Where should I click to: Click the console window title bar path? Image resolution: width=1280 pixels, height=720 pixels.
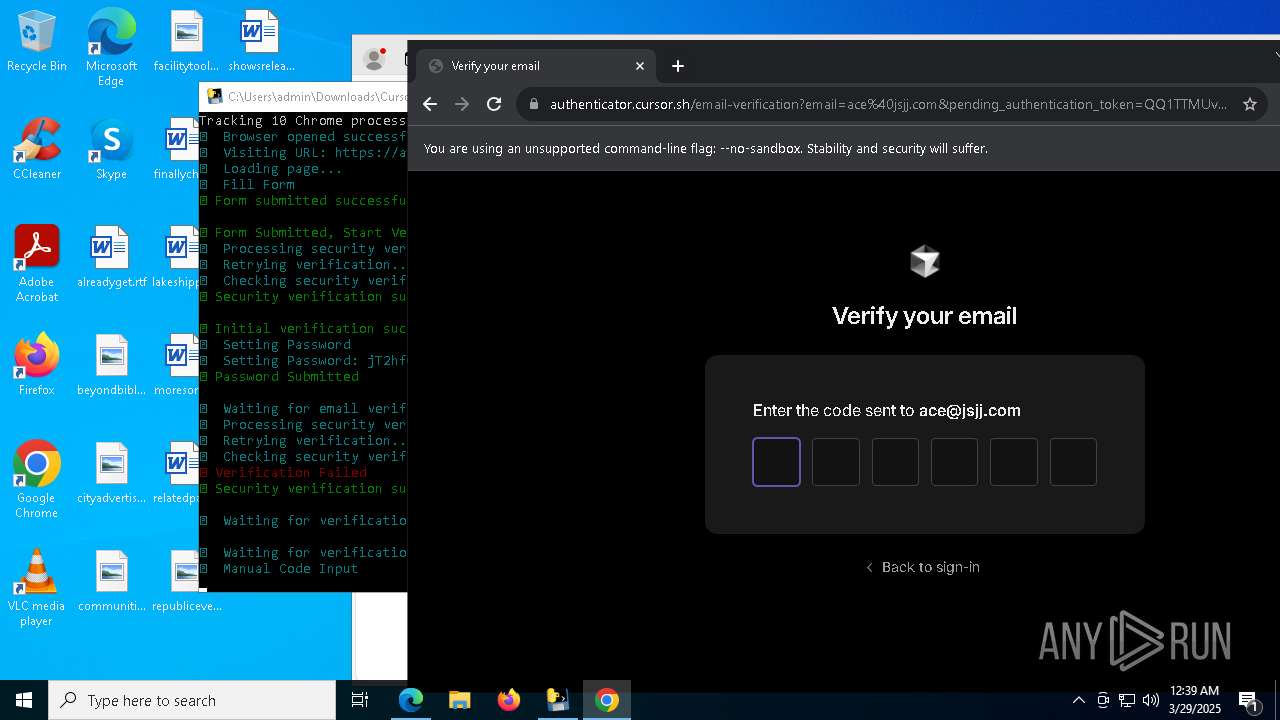pyautogui.click(x=317, y=97)
